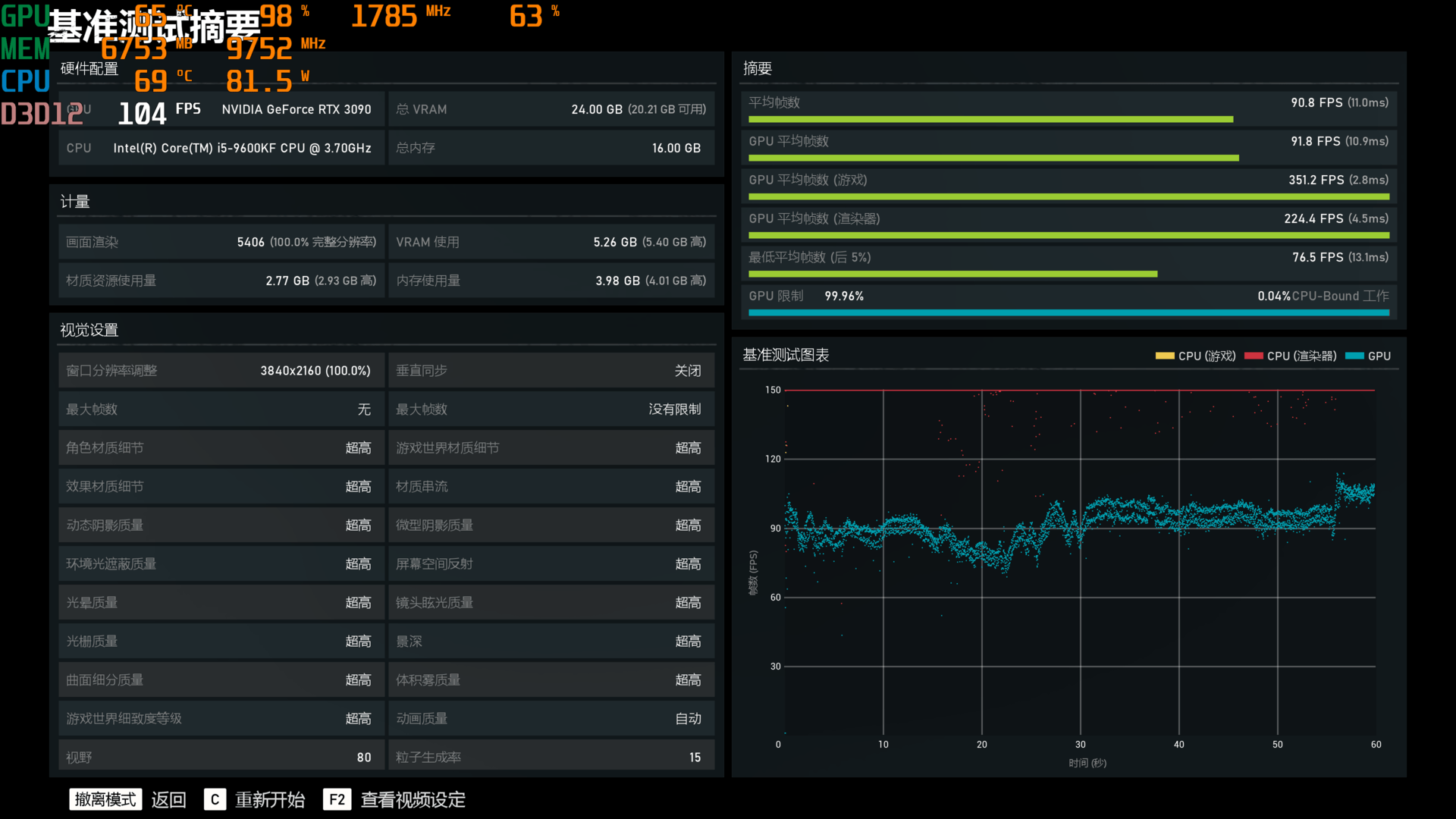Click the 0.04% CPU-Bound value
The image size is (1456, 819).
click(x=1274, y=296)
